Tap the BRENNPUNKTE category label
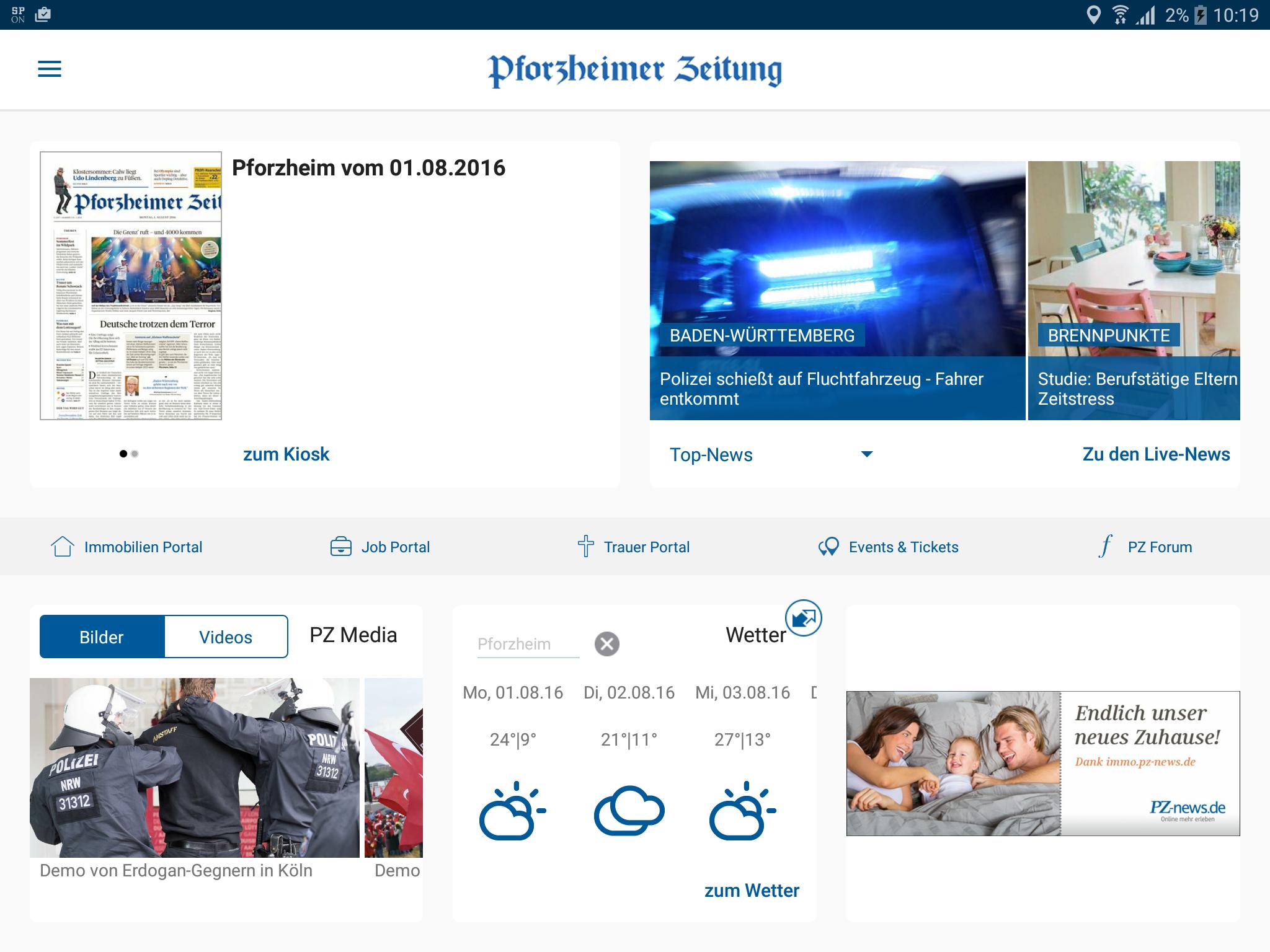The width and height of the screenshot is (1270, 952). (1109, 335)
